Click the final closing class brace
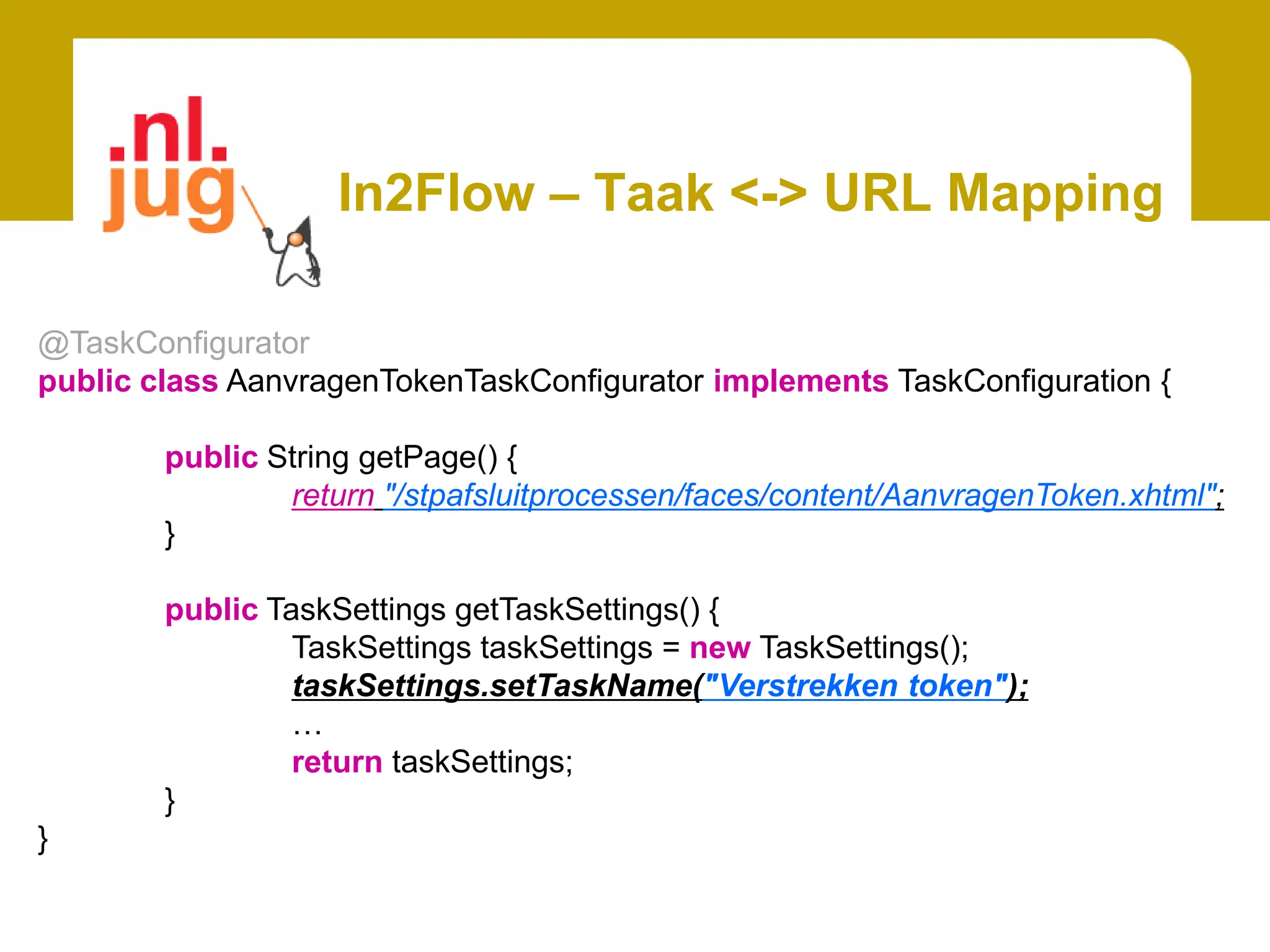Image resolution: width=1270 pixels, height=952 pixels. point(43,840)
